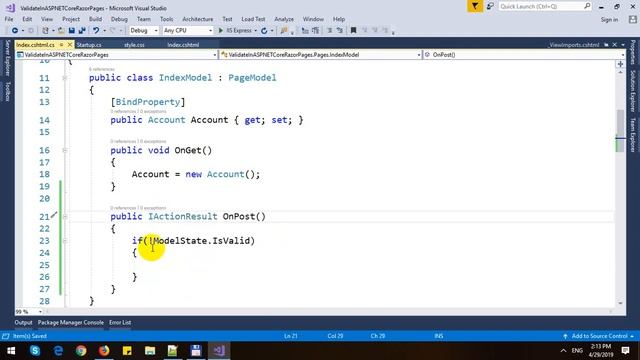Open the Team menu

pos(144,19)
